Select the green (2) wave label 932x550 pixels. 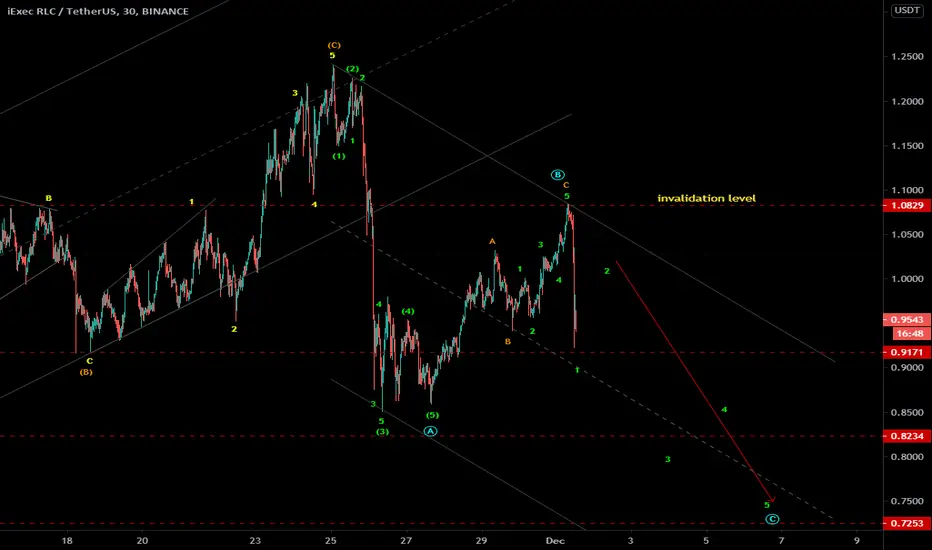(x=352, y=69)
